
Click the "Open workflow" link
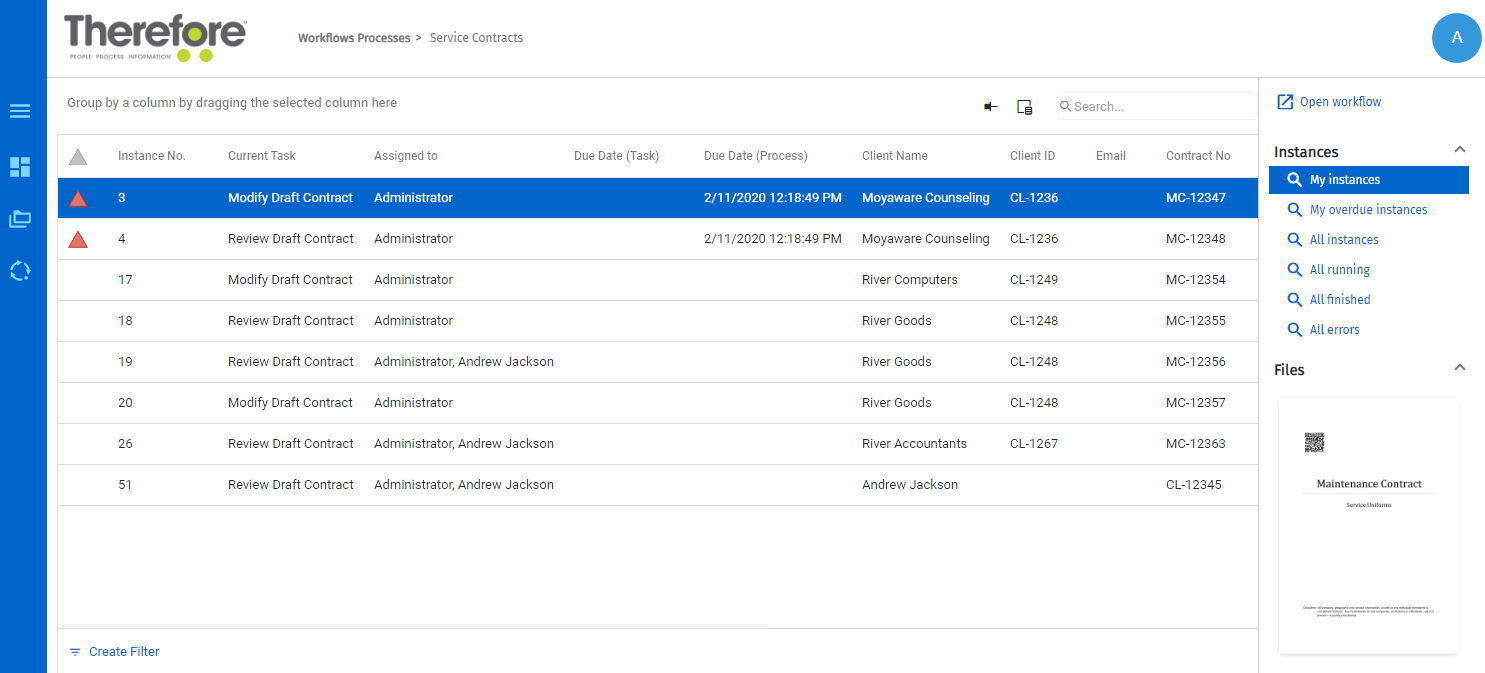1340,102
